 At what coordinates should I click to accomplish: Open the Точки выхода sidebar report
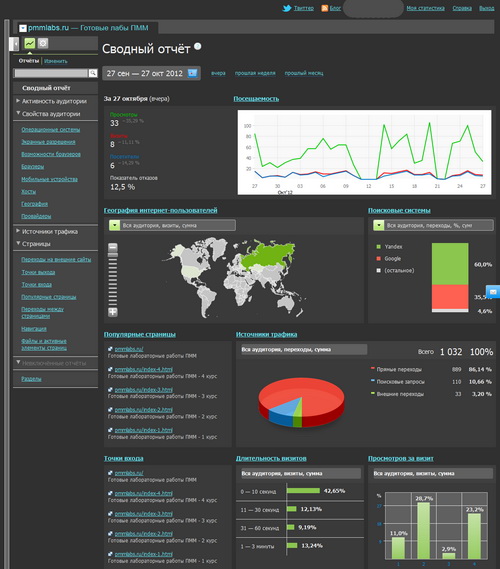38,272
